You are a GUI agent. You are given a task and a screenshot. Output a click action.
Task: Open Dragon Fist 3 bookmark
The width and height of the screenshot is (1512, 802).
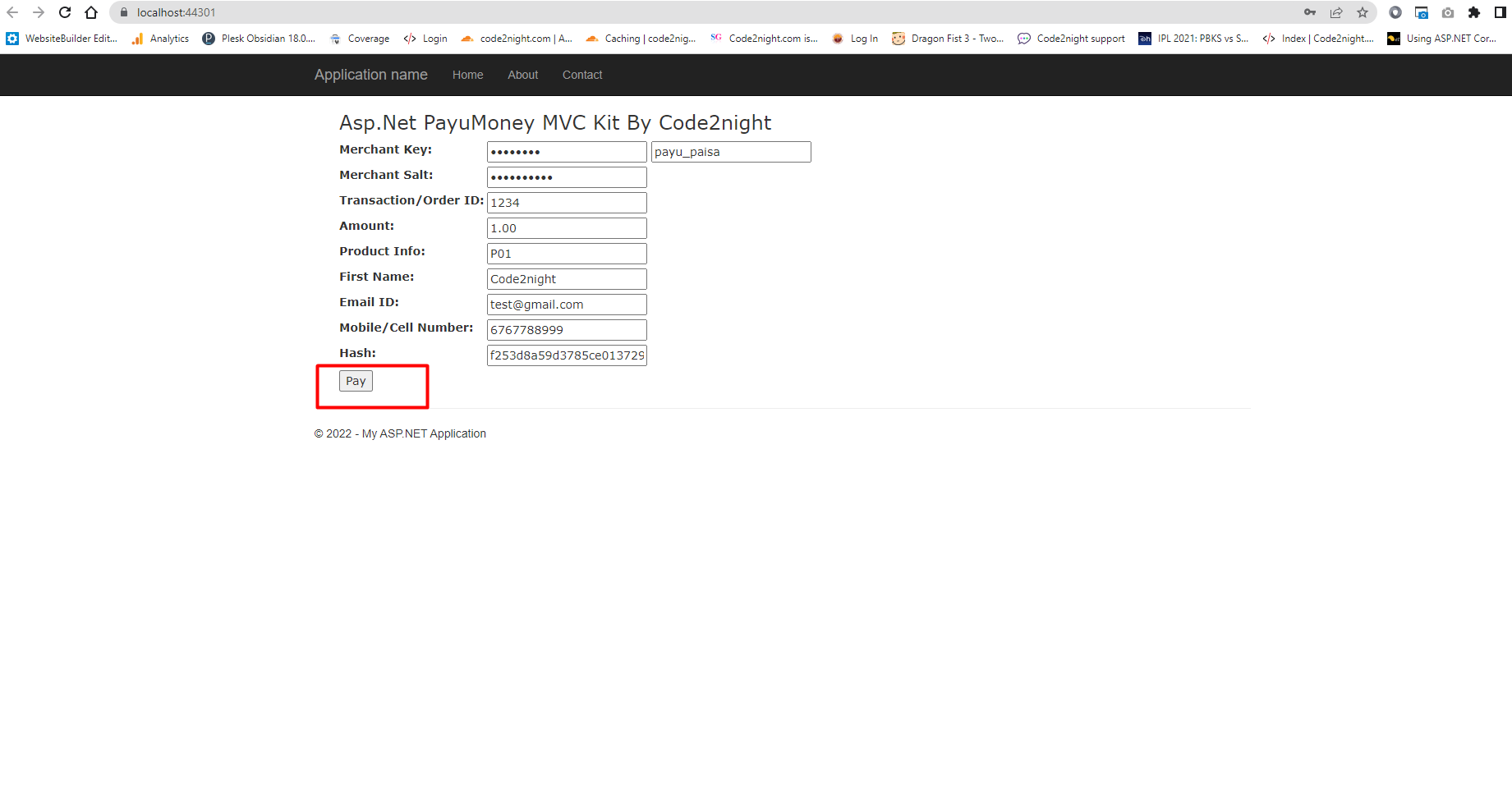pyautogui.click(x=948, y=39)
